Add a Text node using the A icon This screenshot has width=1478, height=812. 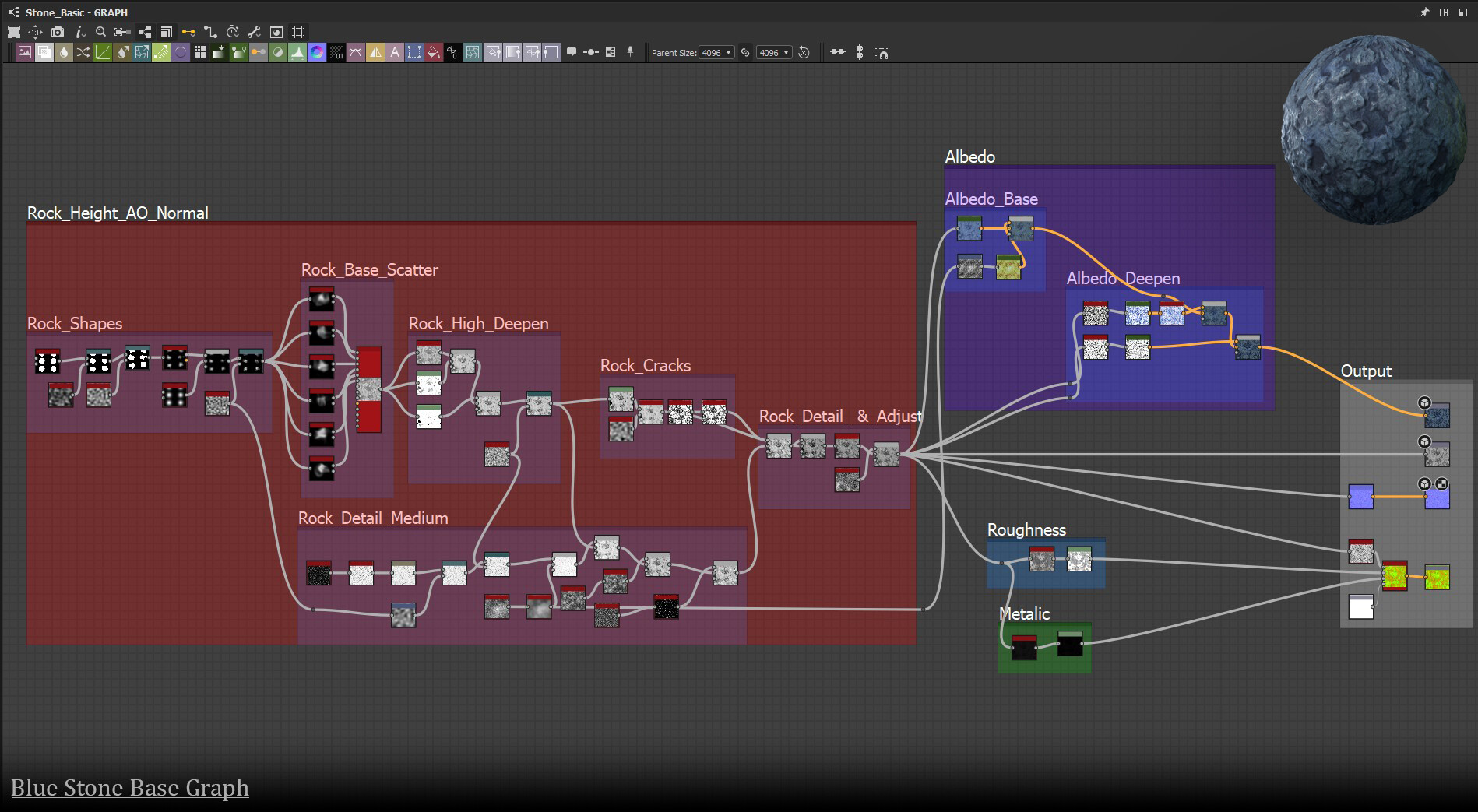pos(395,52)
